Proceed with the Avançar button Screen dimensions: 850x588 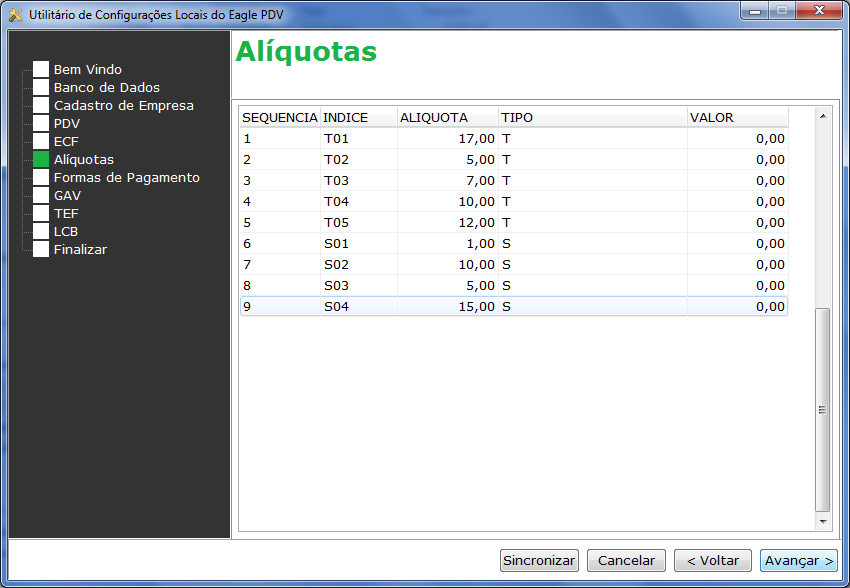pos(799,560)
